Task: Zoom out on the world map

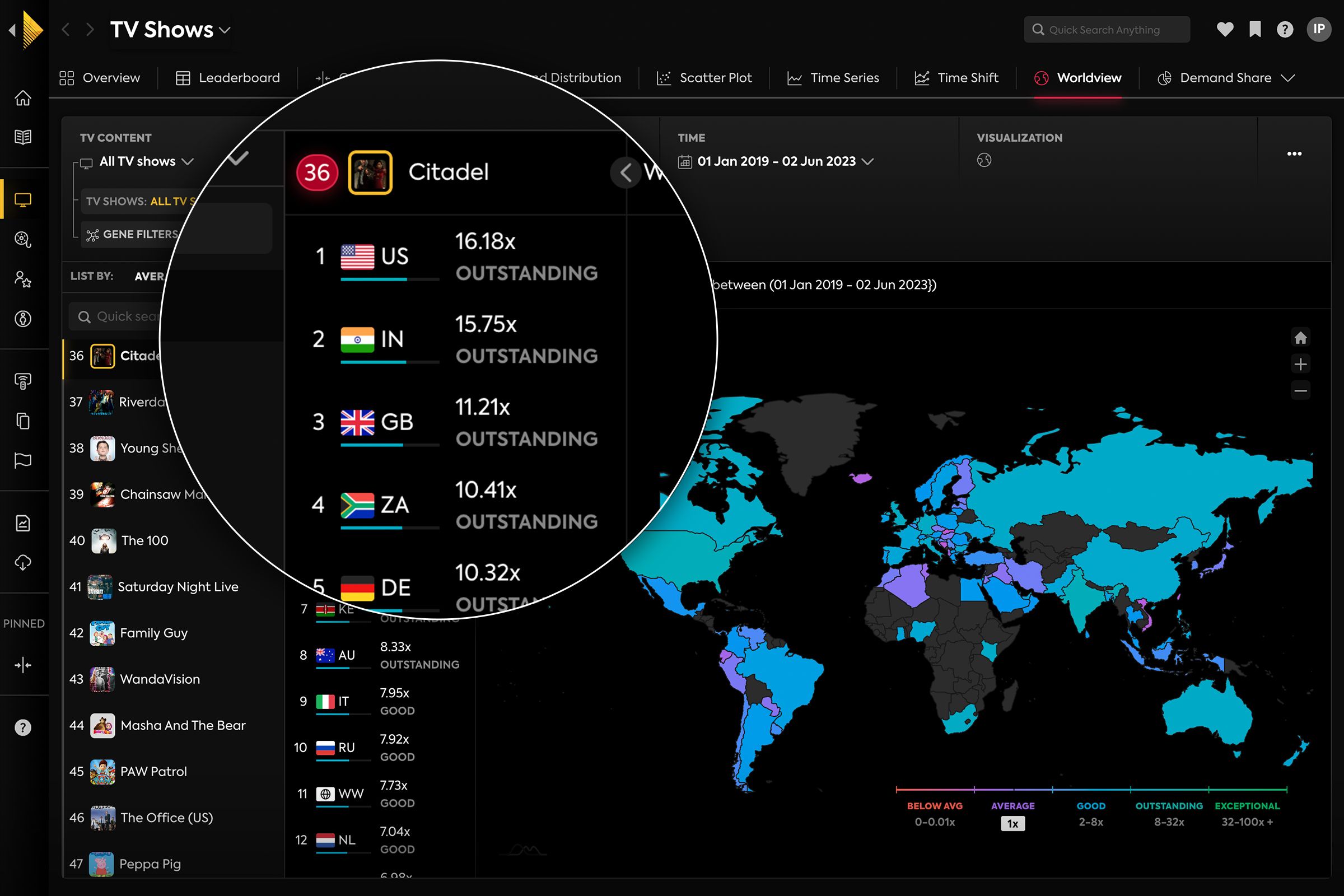Action: tap(1300, 391)
